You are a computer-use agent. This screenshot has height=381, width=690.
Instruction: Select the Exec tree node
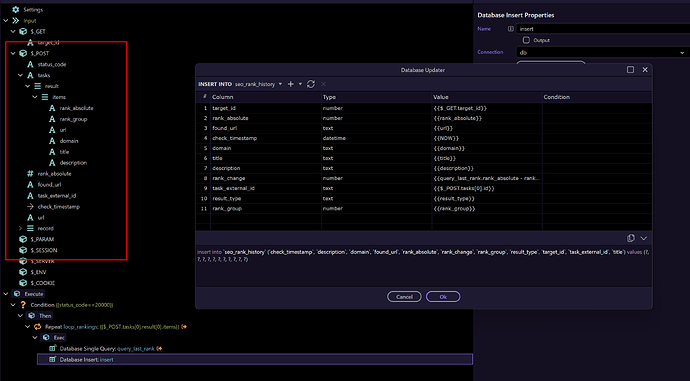coord(59,337)
